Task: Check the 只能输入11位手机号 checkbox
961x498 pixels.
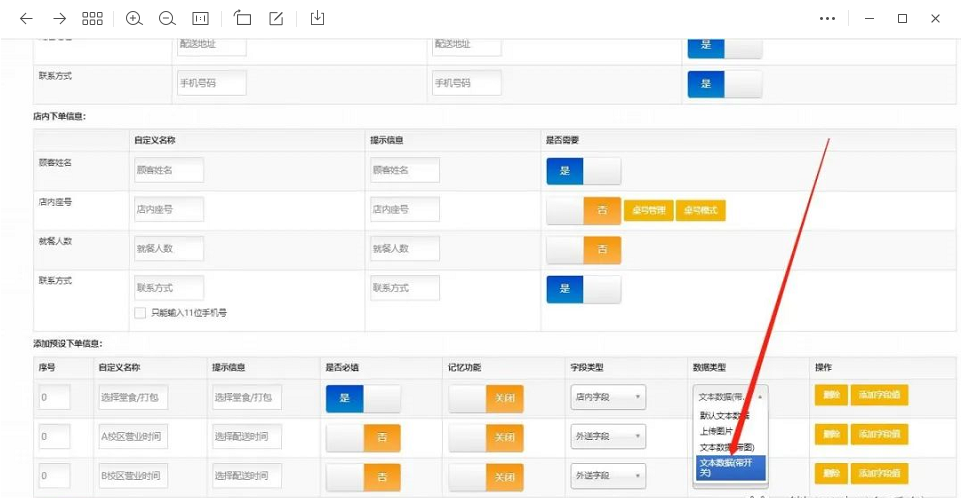Action: [x=141, y=313]
